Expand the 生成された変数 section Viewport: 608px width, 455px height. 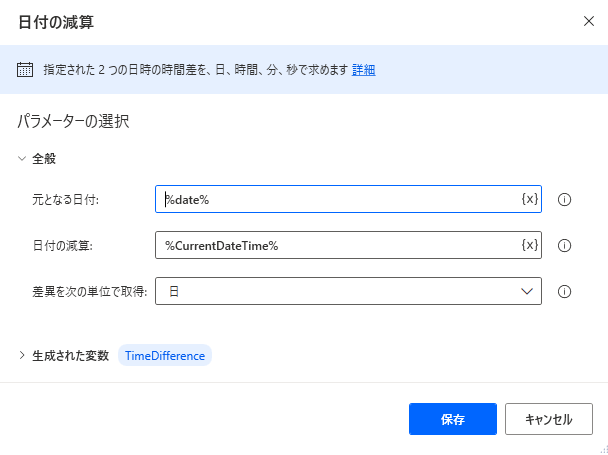(22, 355)
